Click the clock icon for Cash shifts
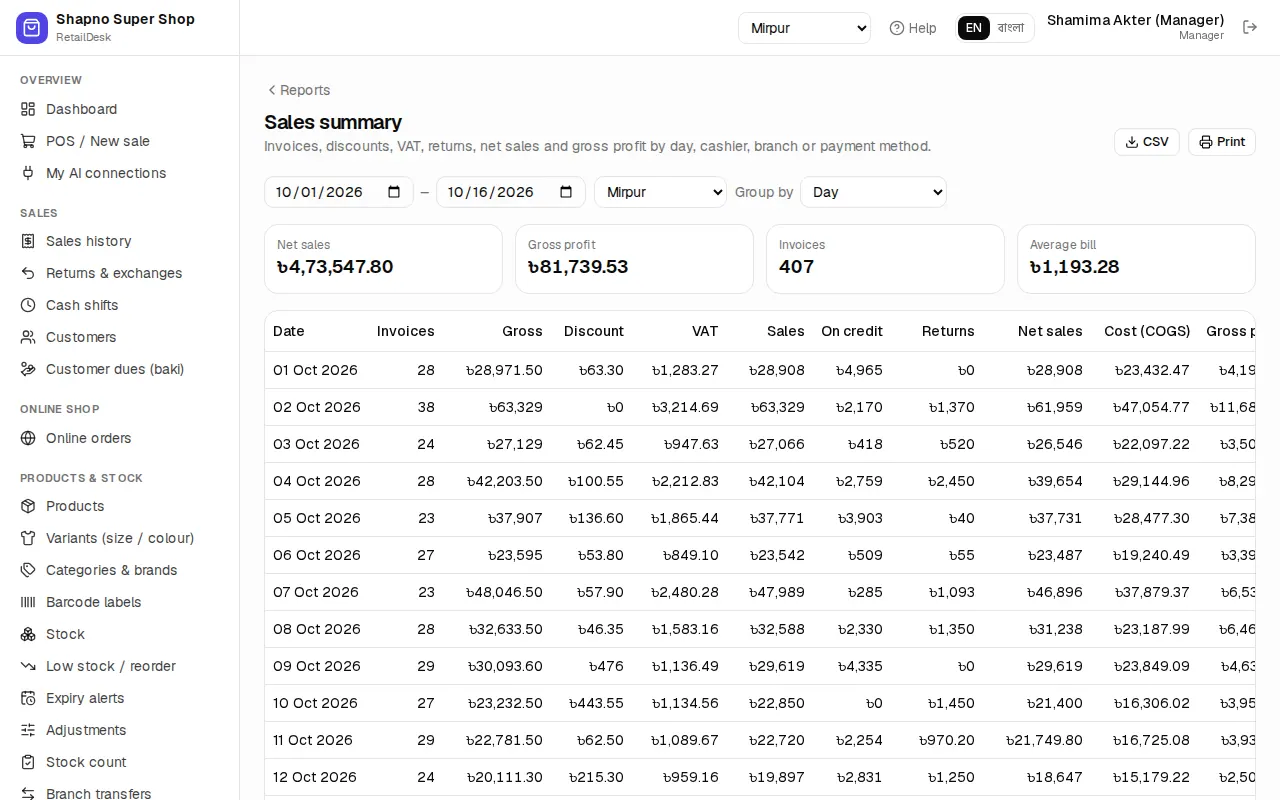1280x800 pixels. click(x=28, y=305)
